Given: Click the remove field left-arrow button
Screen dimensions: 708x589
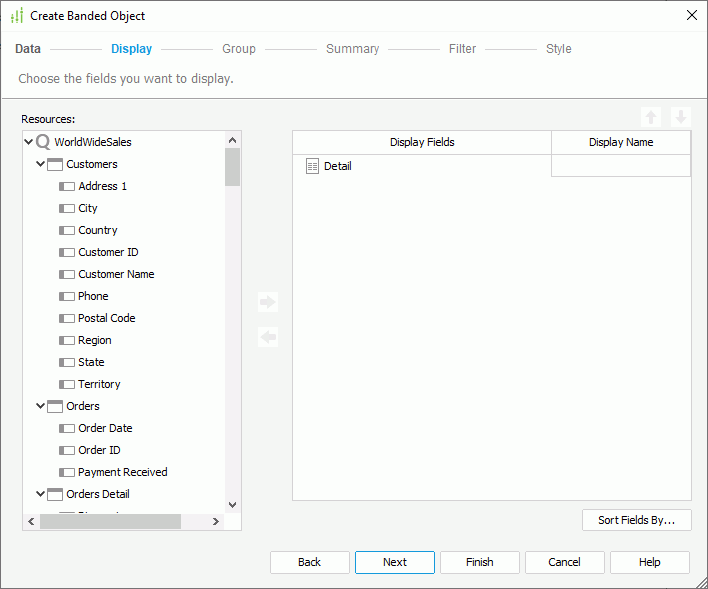Looking at the screenshot, I should [267, 337].
